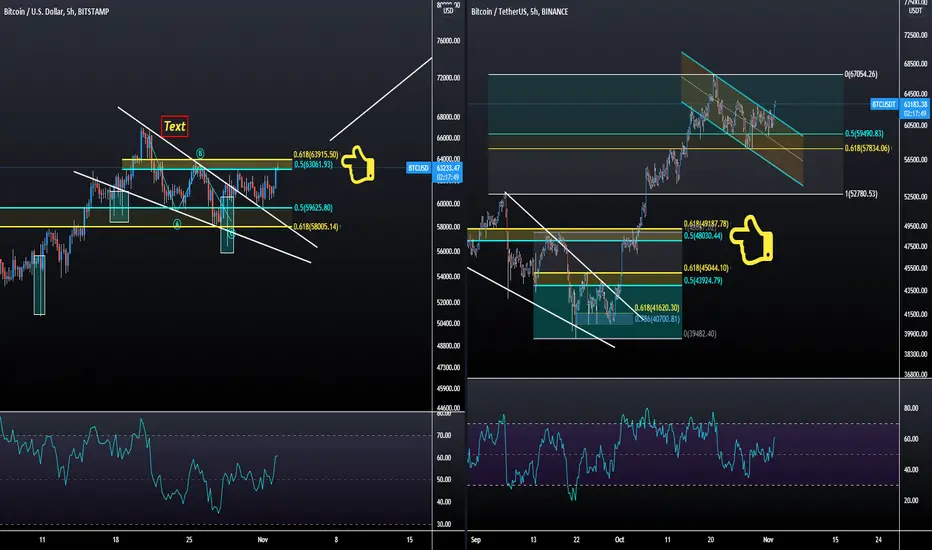Click Sep on the BINANCE time axis
The image size is (932, 550).
point(476,540)
